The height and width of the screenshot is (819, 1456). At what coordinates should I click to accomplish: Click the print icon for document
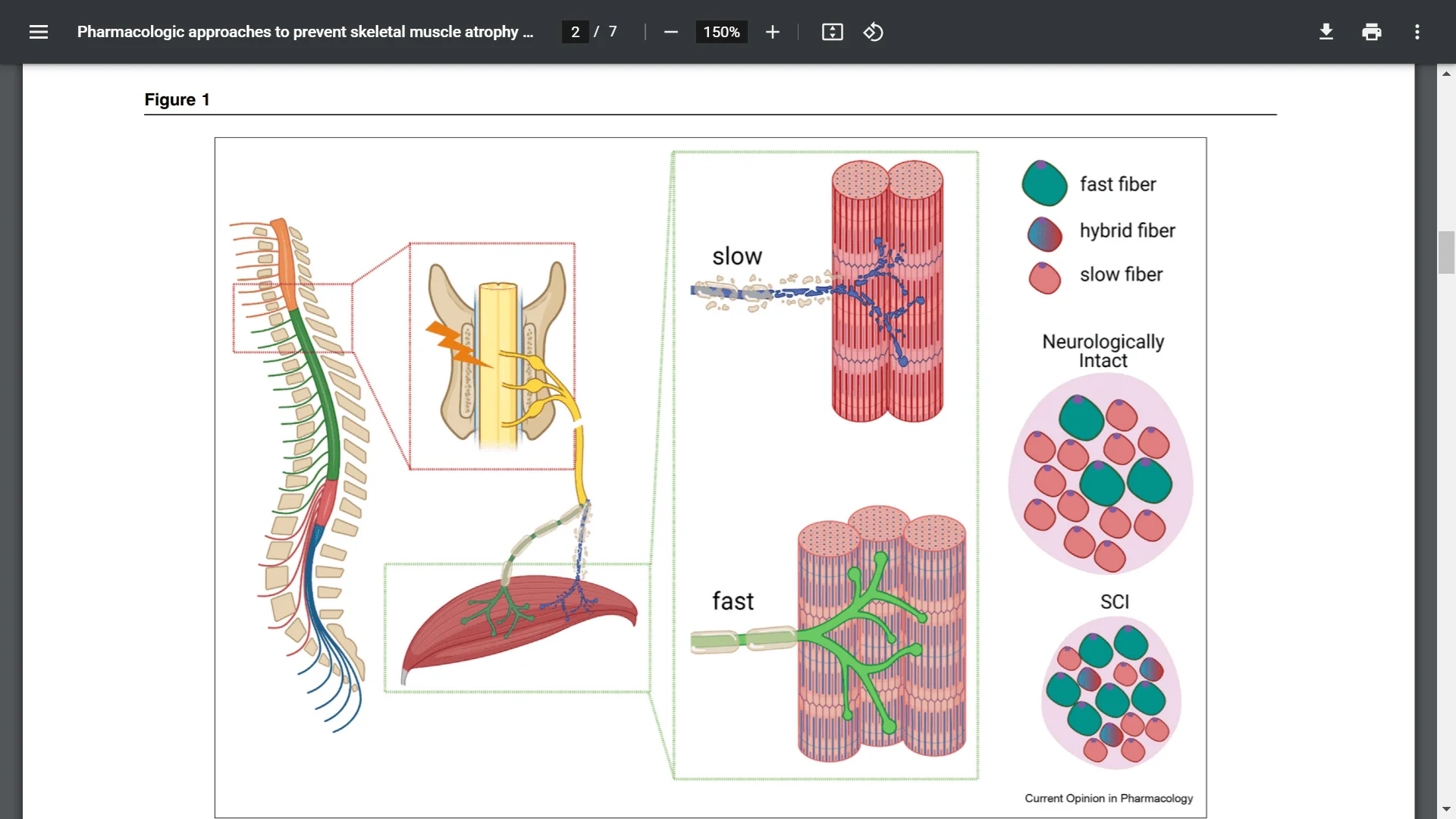[1371, 32]
